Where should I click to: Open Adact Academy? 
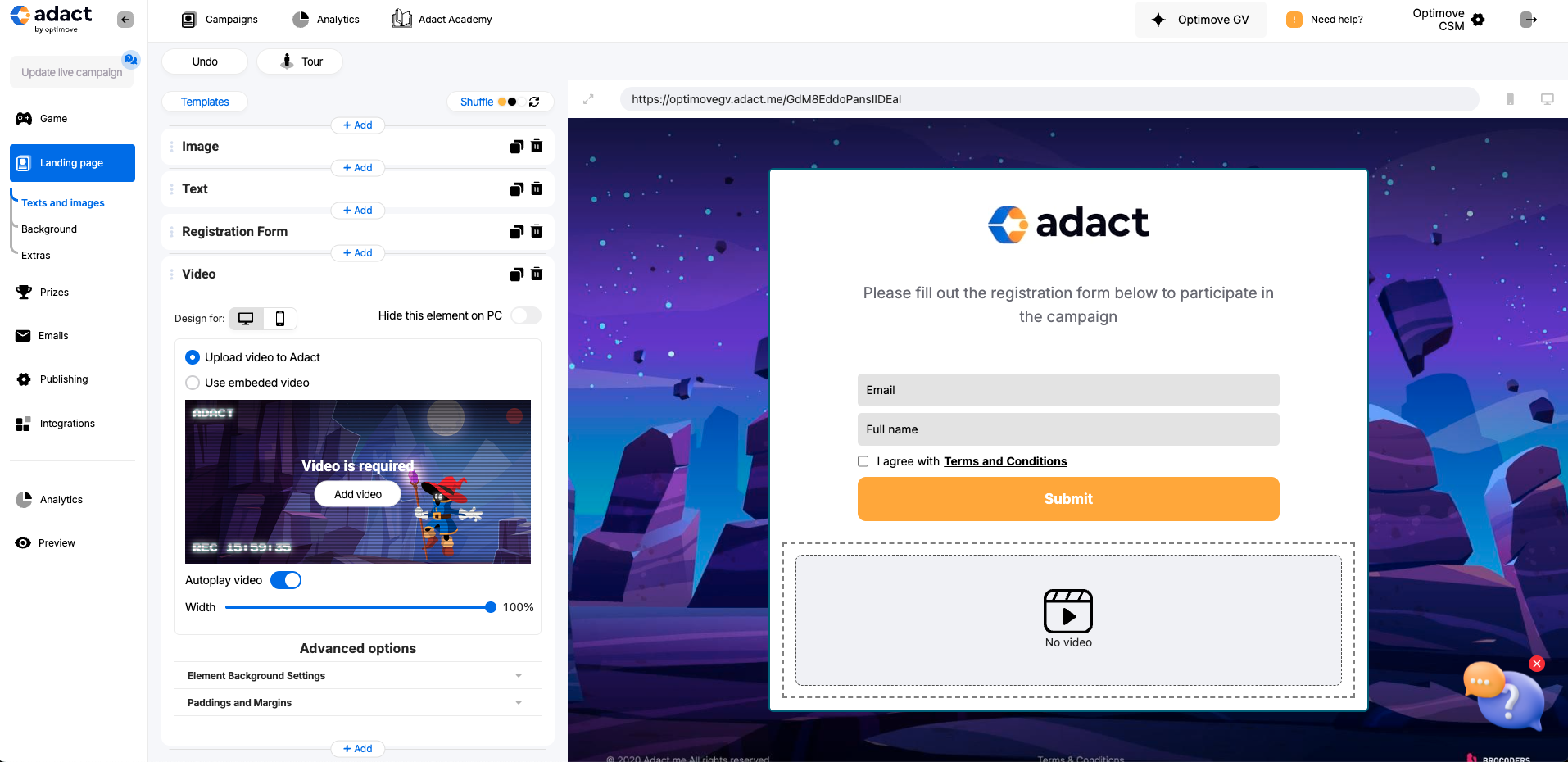click(442, 20)
